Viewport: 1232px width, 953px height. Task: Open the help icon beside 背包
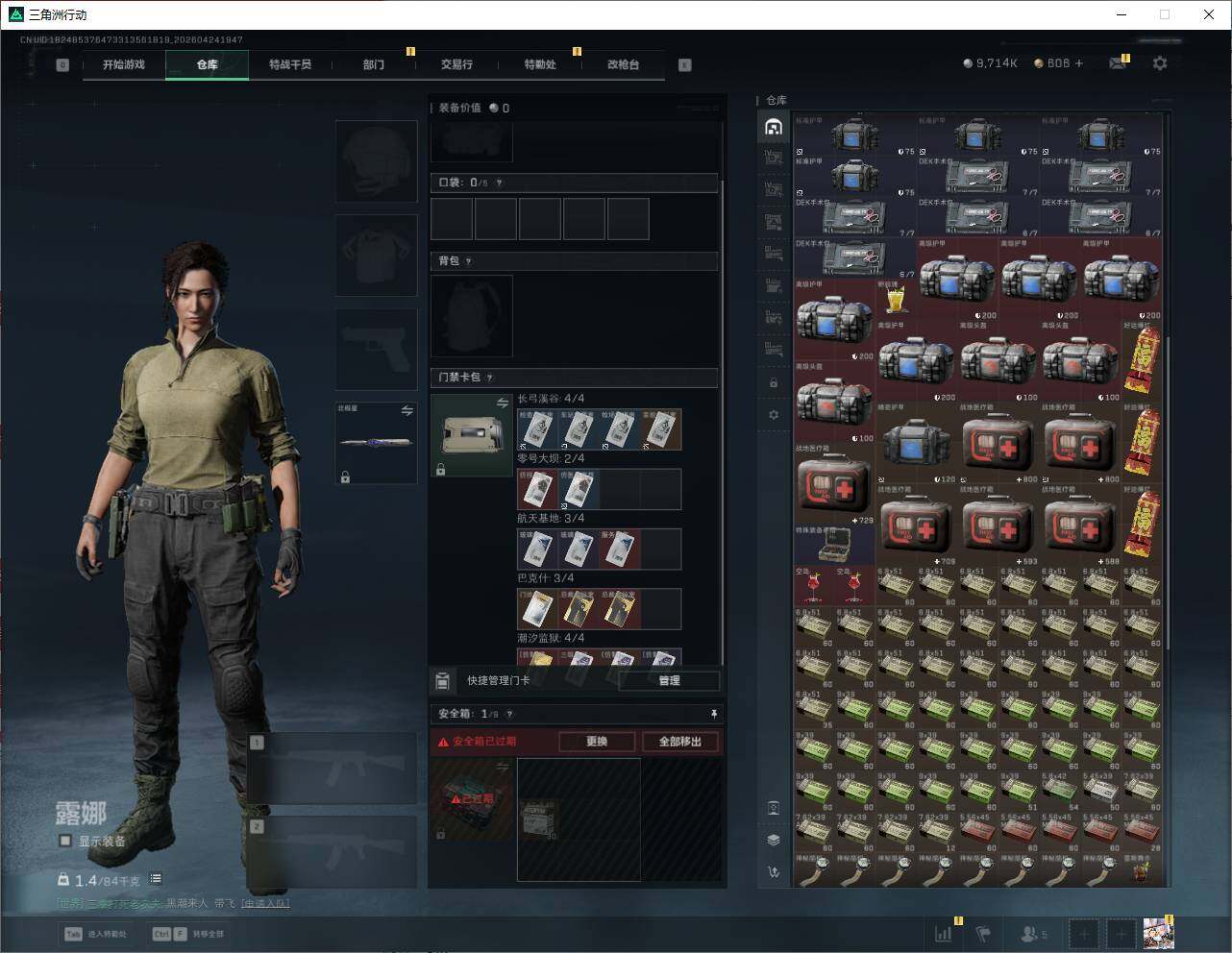tap(469, 261)
